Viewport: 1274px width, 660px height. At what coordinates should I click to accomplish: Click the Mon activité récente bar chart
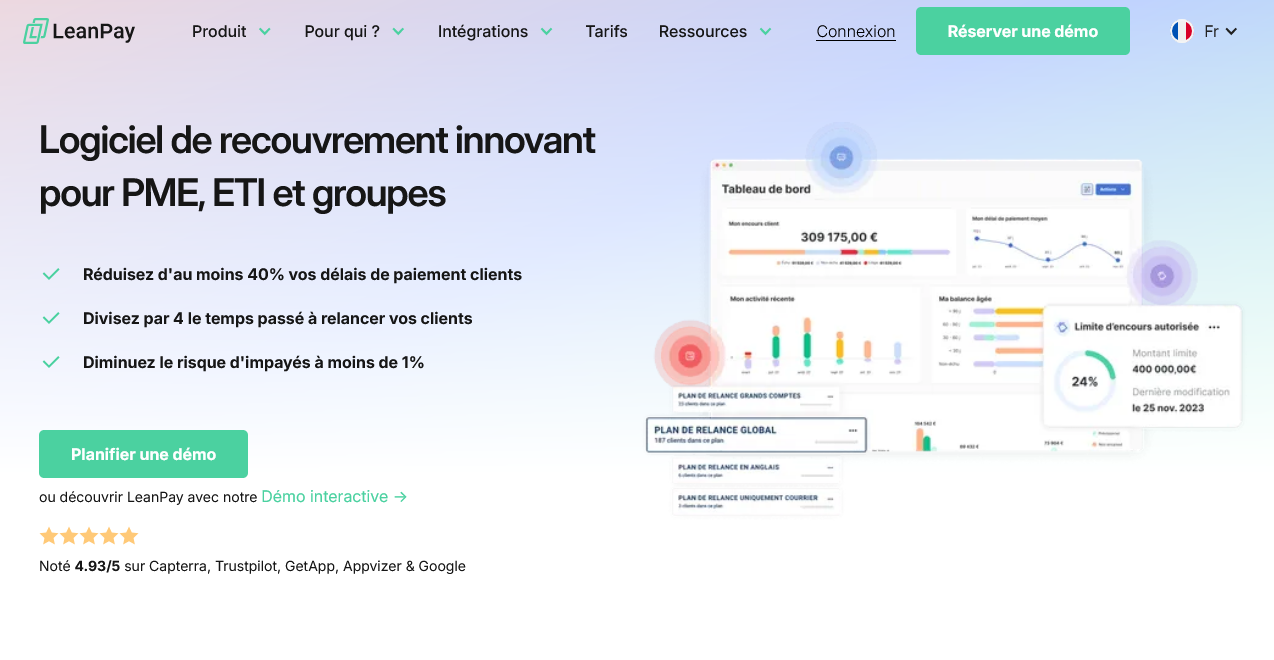pyautogui.click(x=821, y=335)
